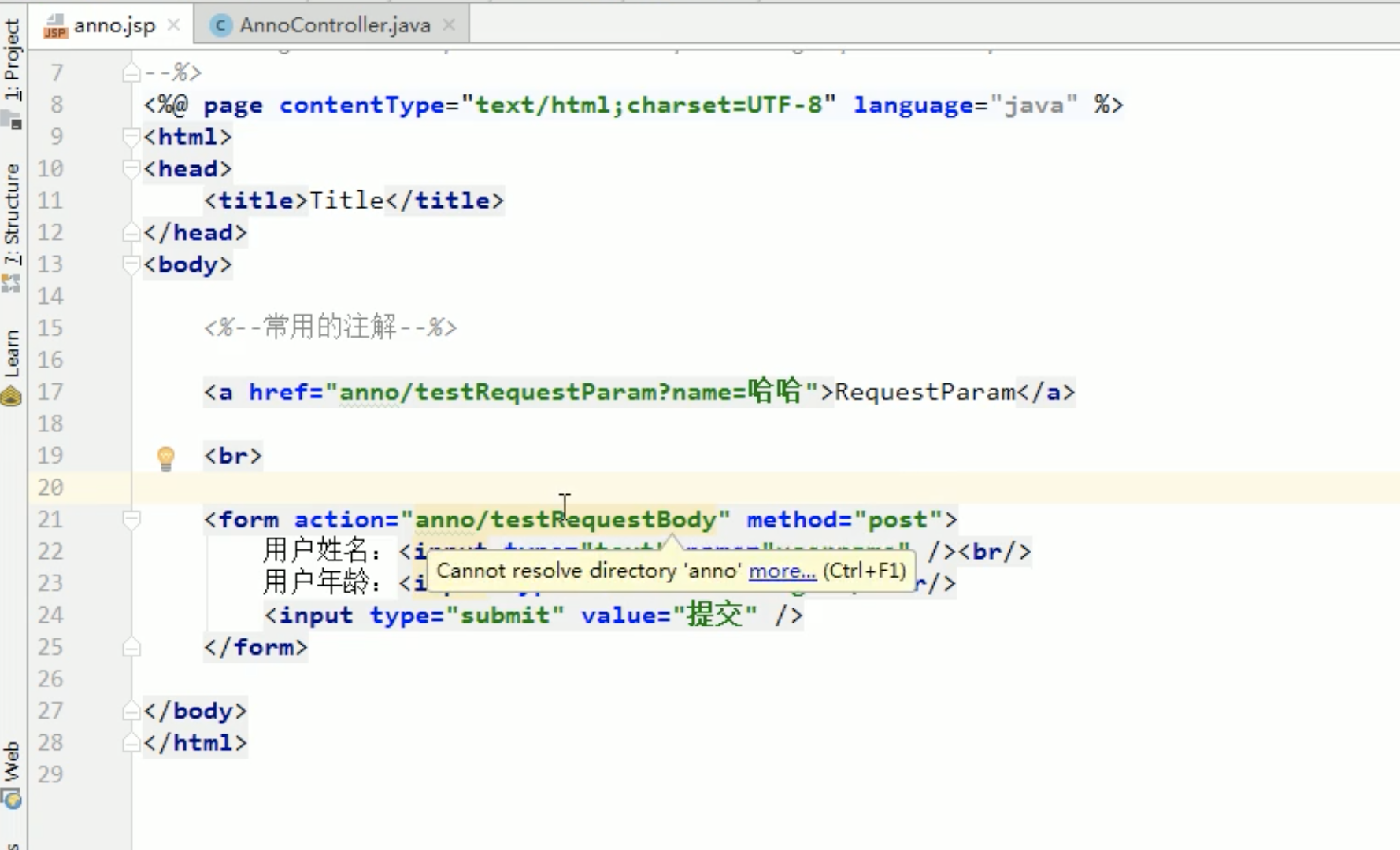Click the 'submit' type value on line 24
This screenshot has width=1400, height=850.
(505, 615)
